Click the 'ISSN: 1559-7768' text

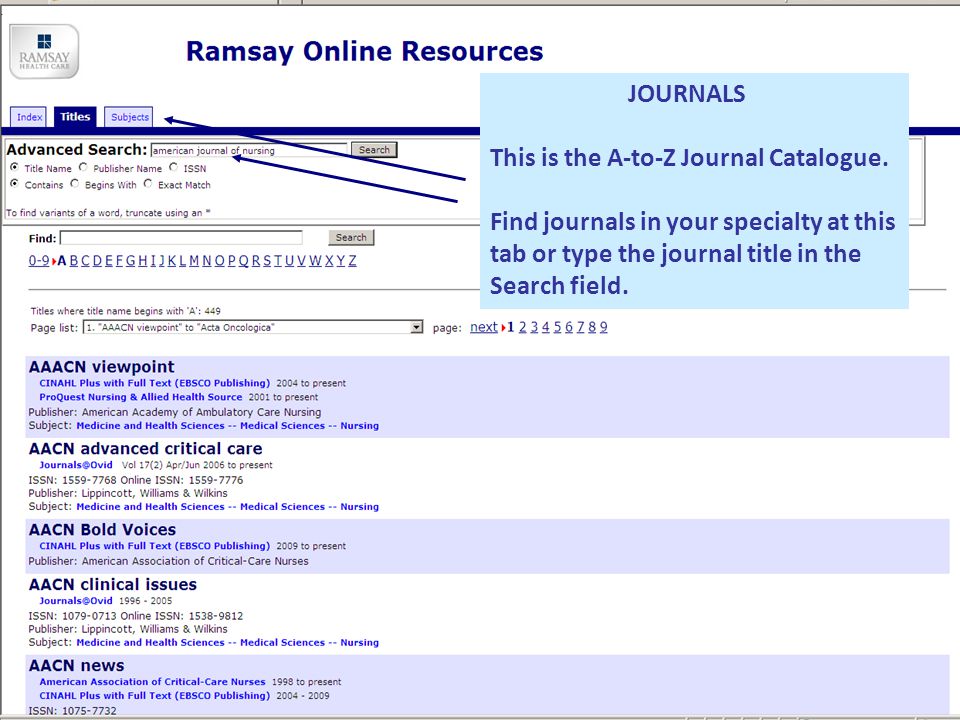pos(73,480)
